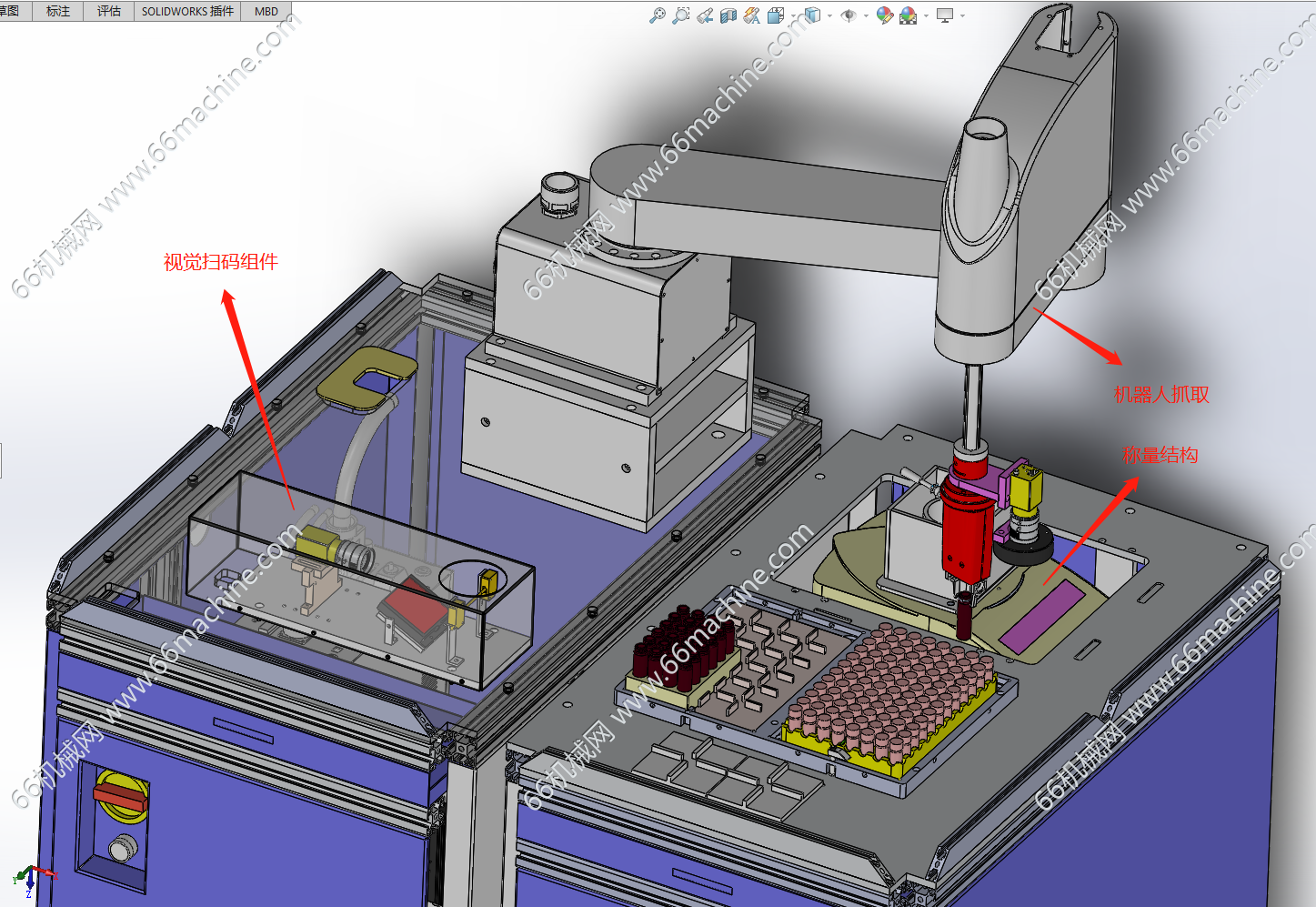The height and width of the screenshot is (907, 1316).
Task: Expand the Apply Scene dropdown arrow
Action: [x=926, y=15]
